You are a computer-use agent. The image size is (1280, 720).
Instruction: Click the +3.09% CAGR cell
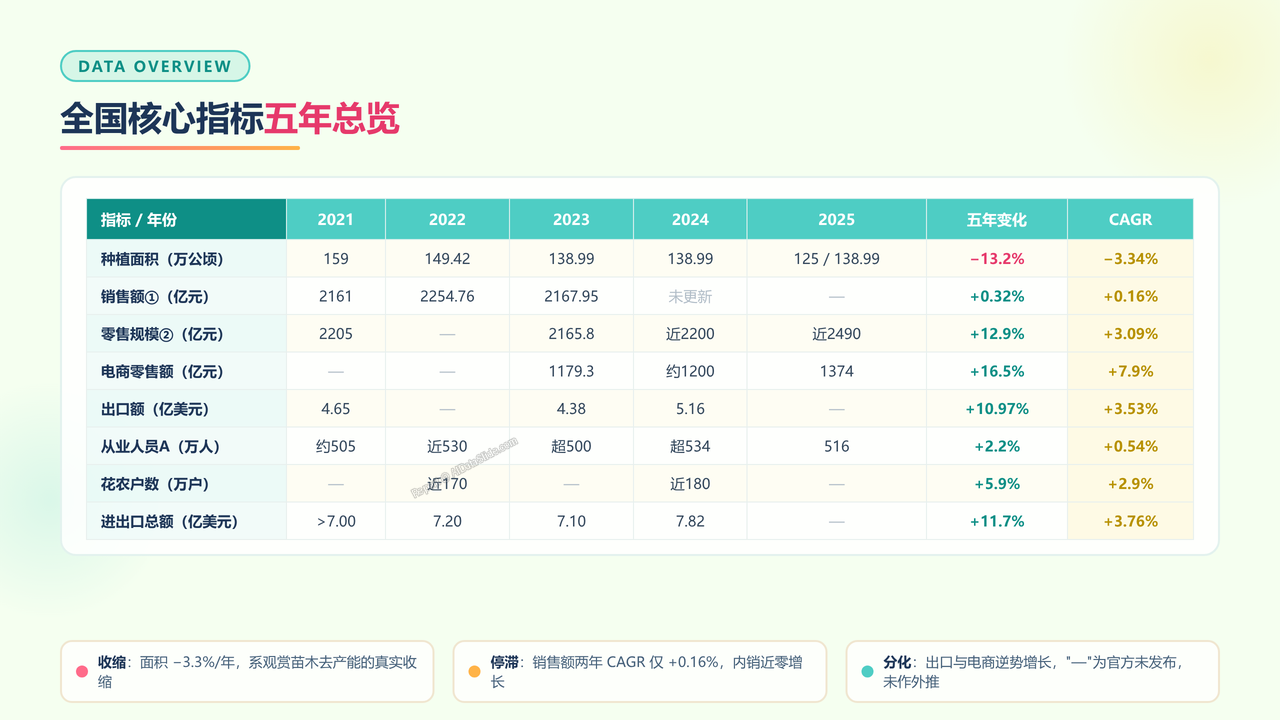click(1131, 334)
